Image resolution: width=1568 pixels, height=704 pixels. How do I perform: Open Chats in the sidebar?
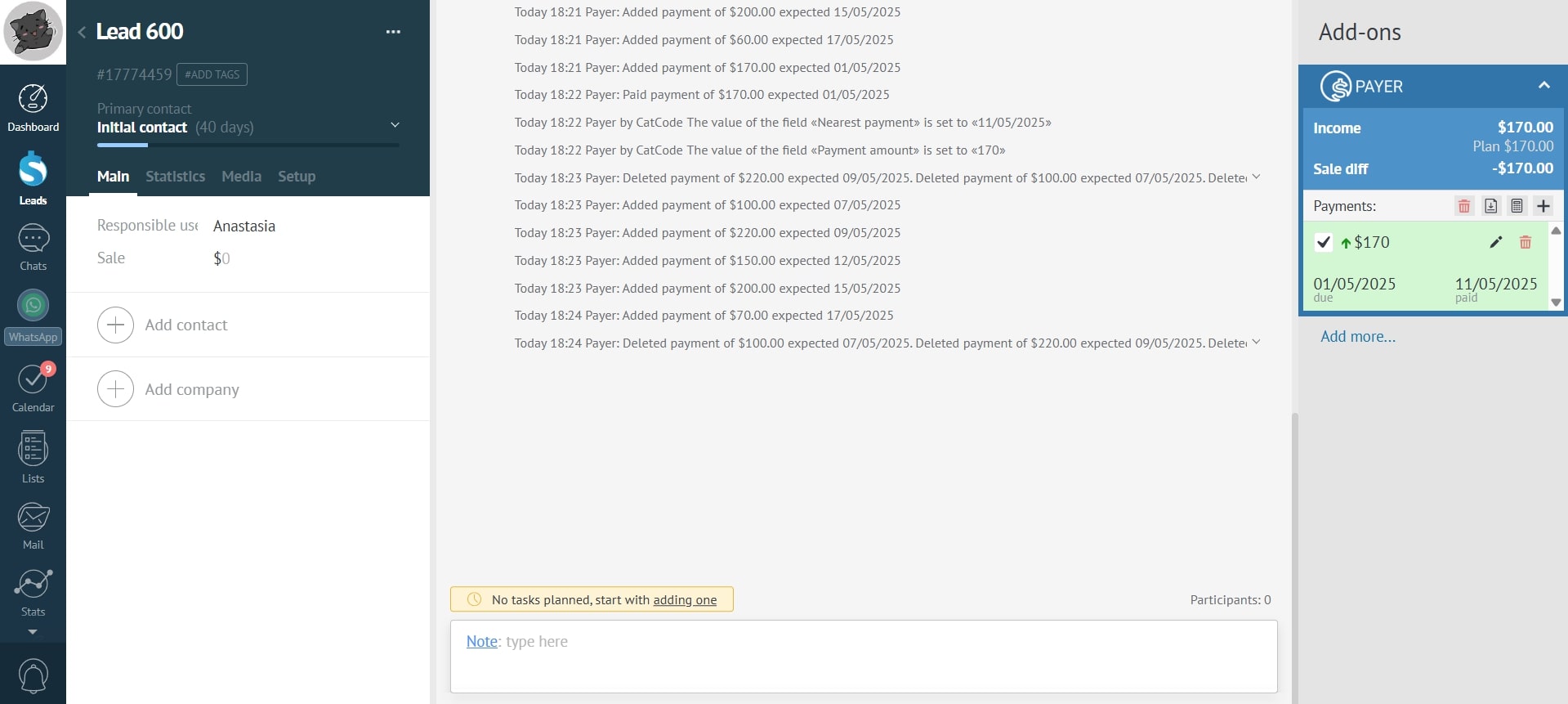coord(33,247)
